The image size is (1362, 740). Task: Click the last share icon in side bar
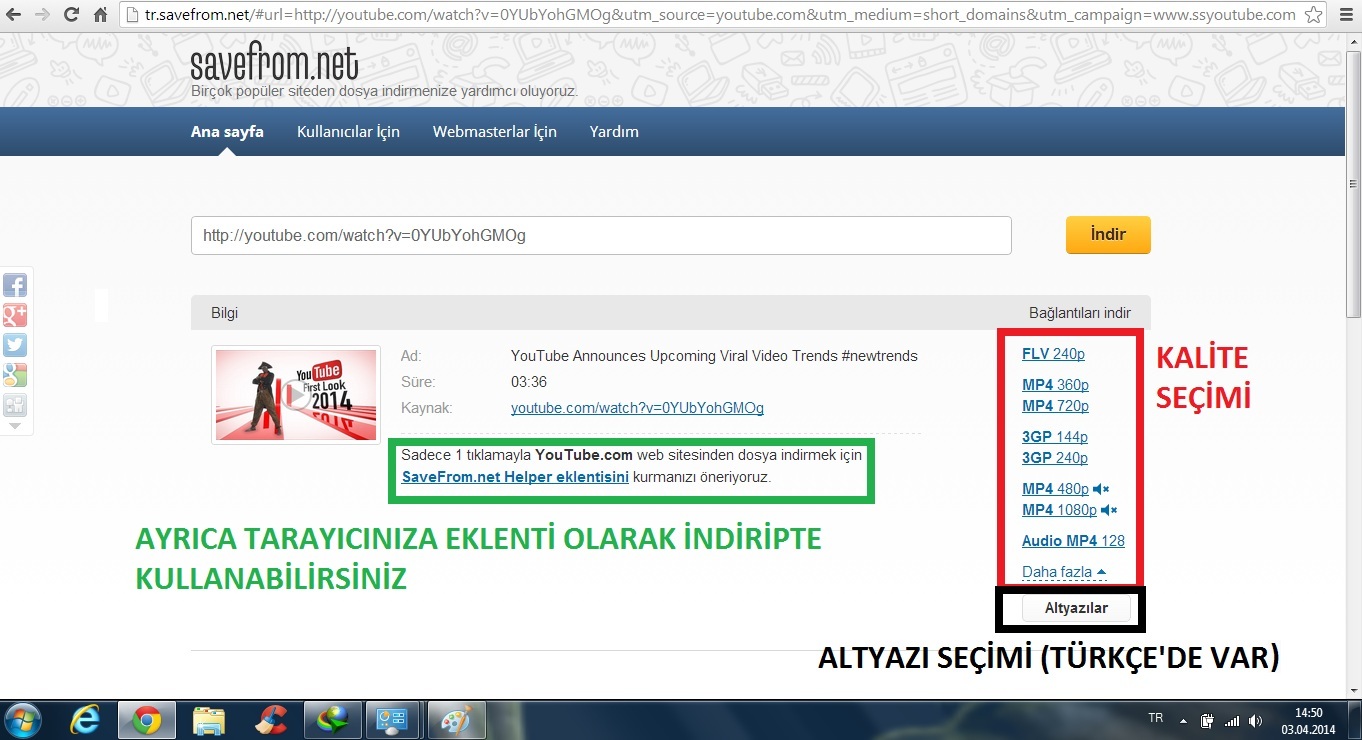click(15, 405)
